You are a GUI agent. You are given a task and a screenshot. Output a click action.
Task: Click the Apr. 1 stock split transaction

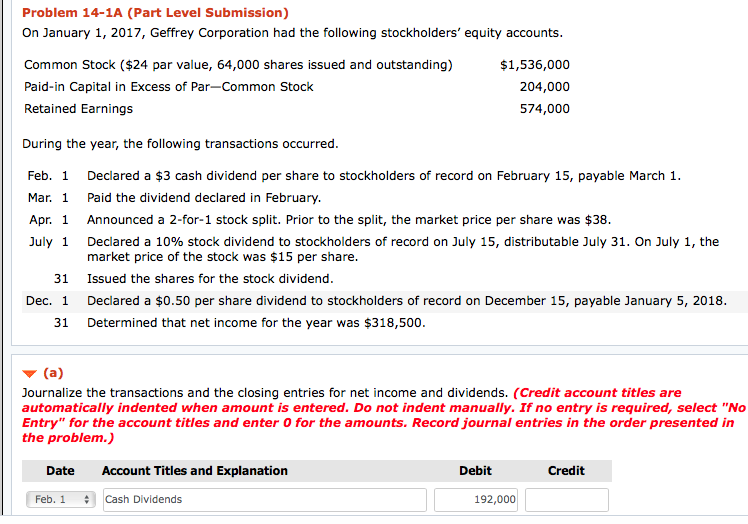[x=348, y=219]
